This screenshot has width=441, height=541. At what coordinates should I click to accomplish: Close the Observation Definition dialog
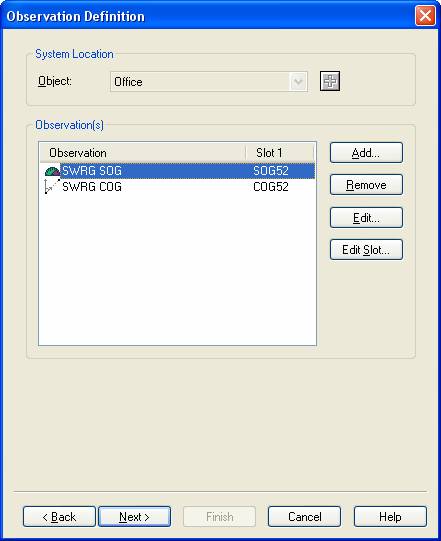coord(425,16)
